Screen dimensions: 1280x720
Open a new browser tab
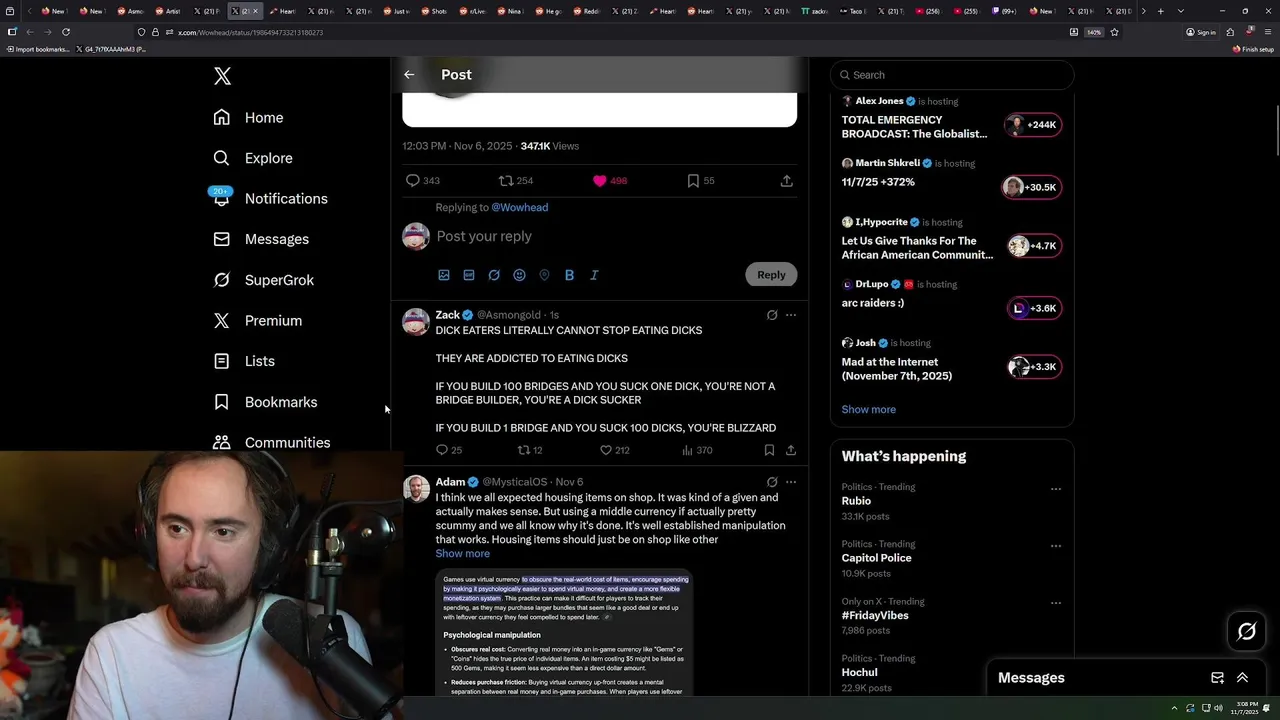pyautogui.click(x=1160, y=11)
